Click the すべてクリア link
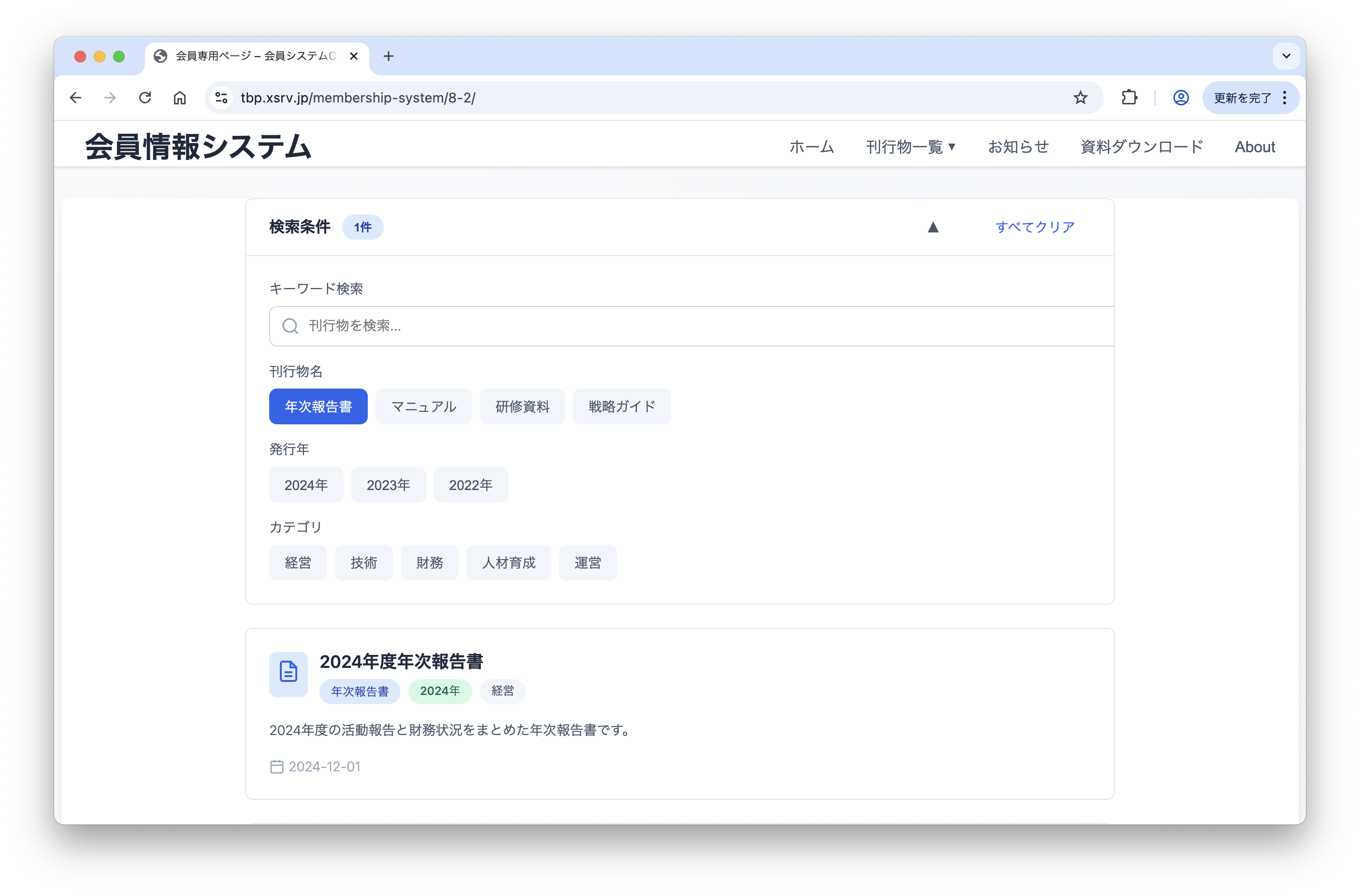Screen dimensions: 1360x896 (x=1035, y=227)
